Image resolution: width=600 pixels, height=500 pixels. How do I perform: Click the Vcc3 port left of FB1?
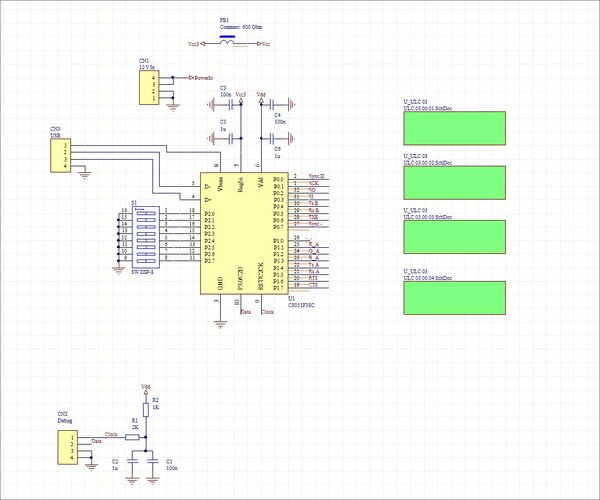(202, 44)
